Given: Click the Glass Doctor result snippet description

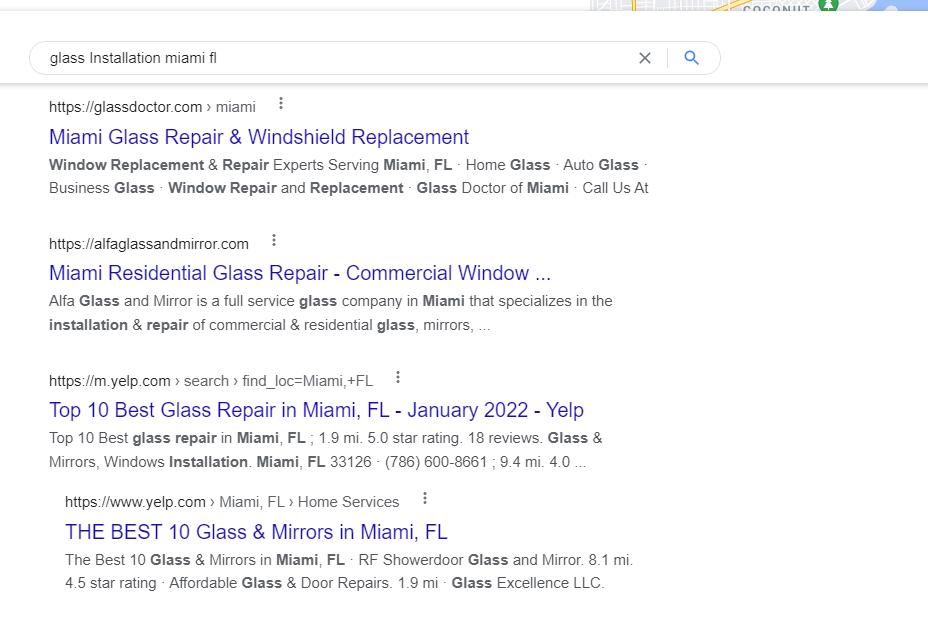Looking at the screenshot, I should (x=349, y=176).
